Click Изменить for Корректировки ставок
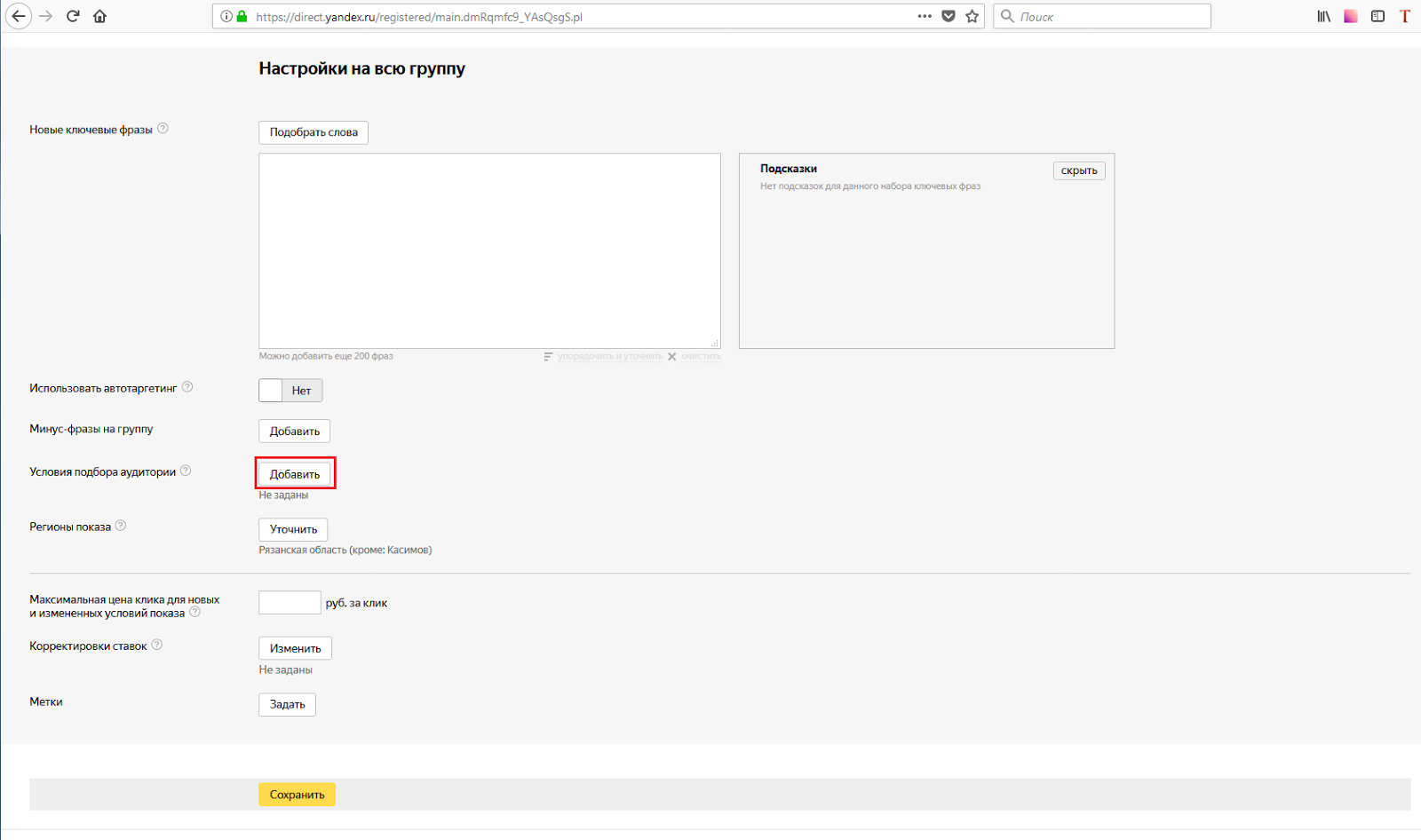Image resolution: width=1421 pixels, height=840 pixels. (x=295, y=648)
